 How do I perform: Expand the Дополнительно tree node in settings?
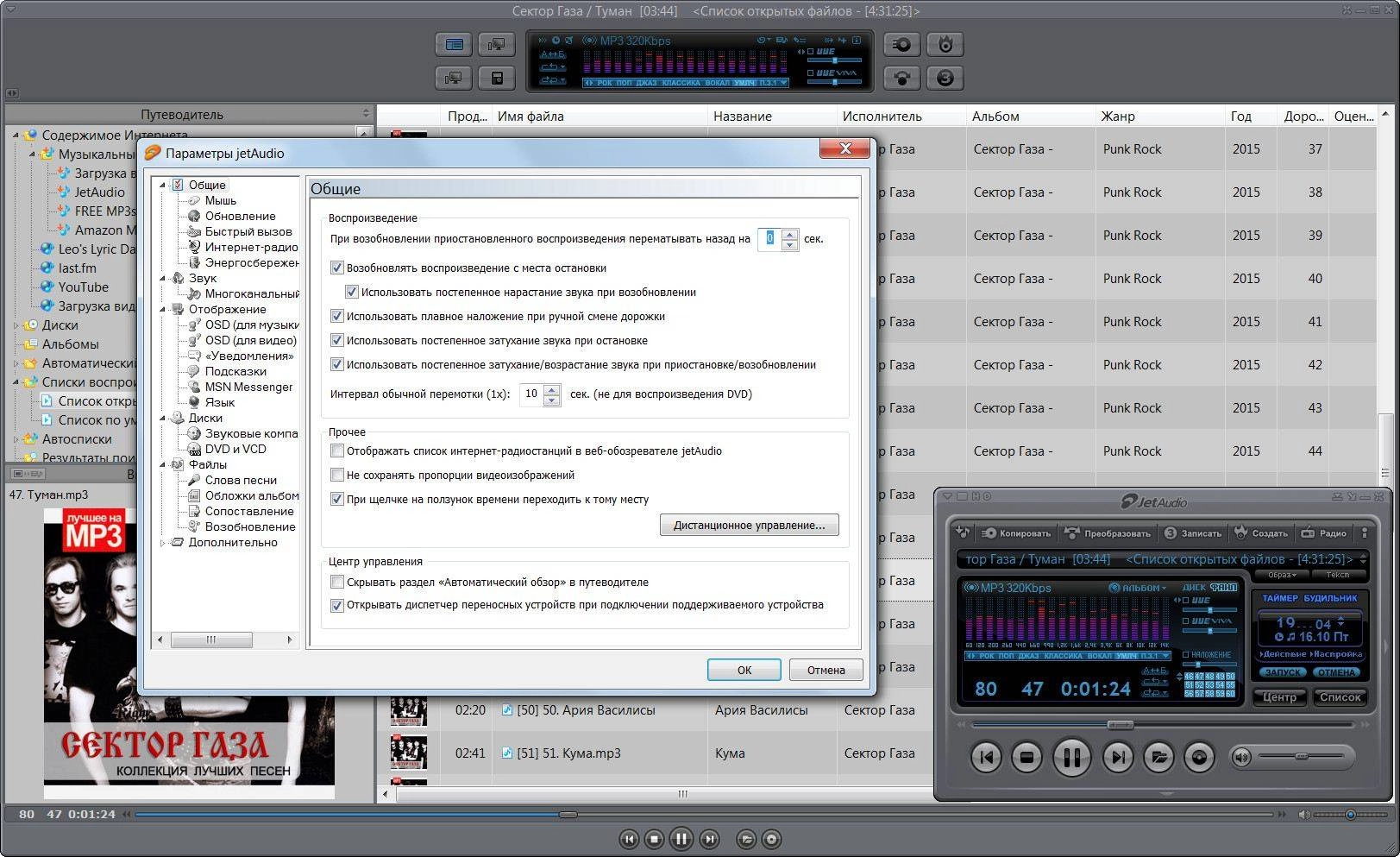click(x=162, y=543)
